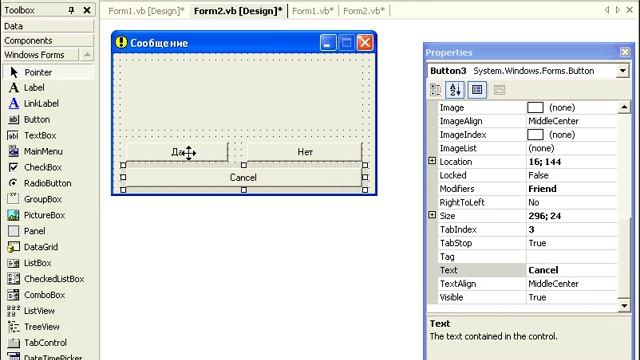Image resolution: width=640 pixels, height=360 pixels.
Task: Select the CheckedListBox control icon
Action: [x=13, y=279]
